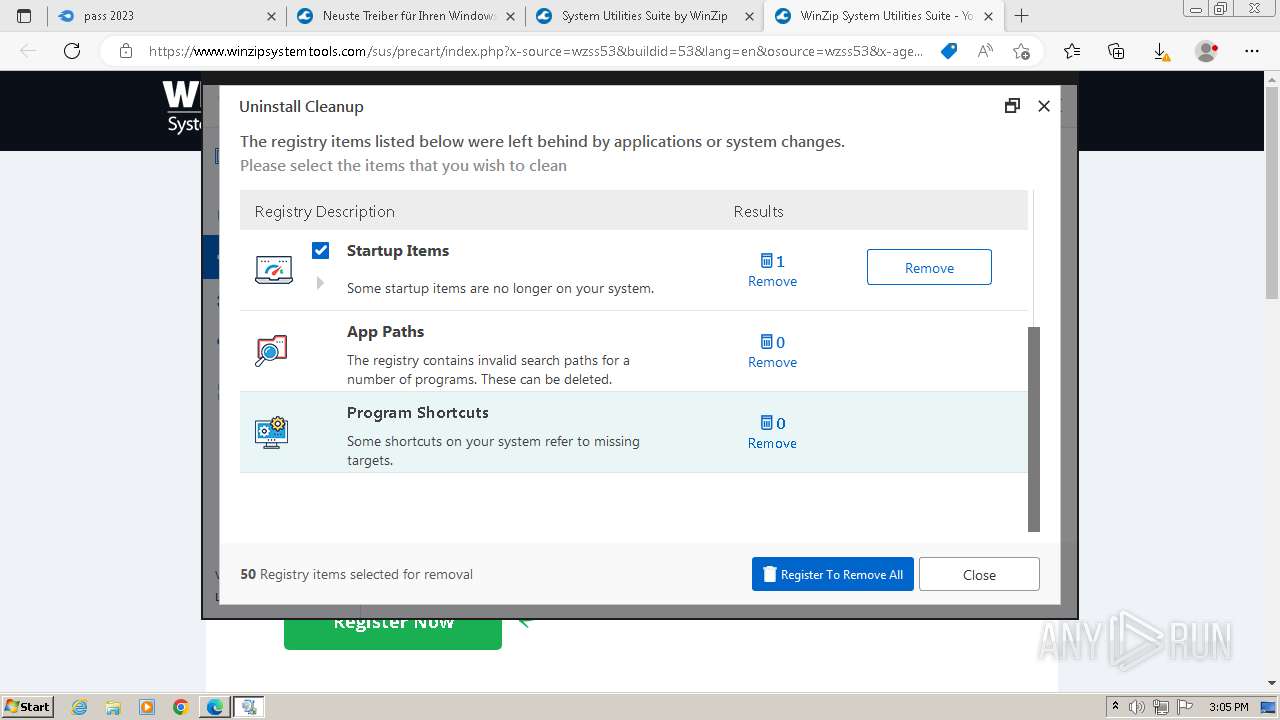Expand the Startup Items details arrow
Image resolution: width=1280 pixels, height=720 pixels.
(320, 283)
